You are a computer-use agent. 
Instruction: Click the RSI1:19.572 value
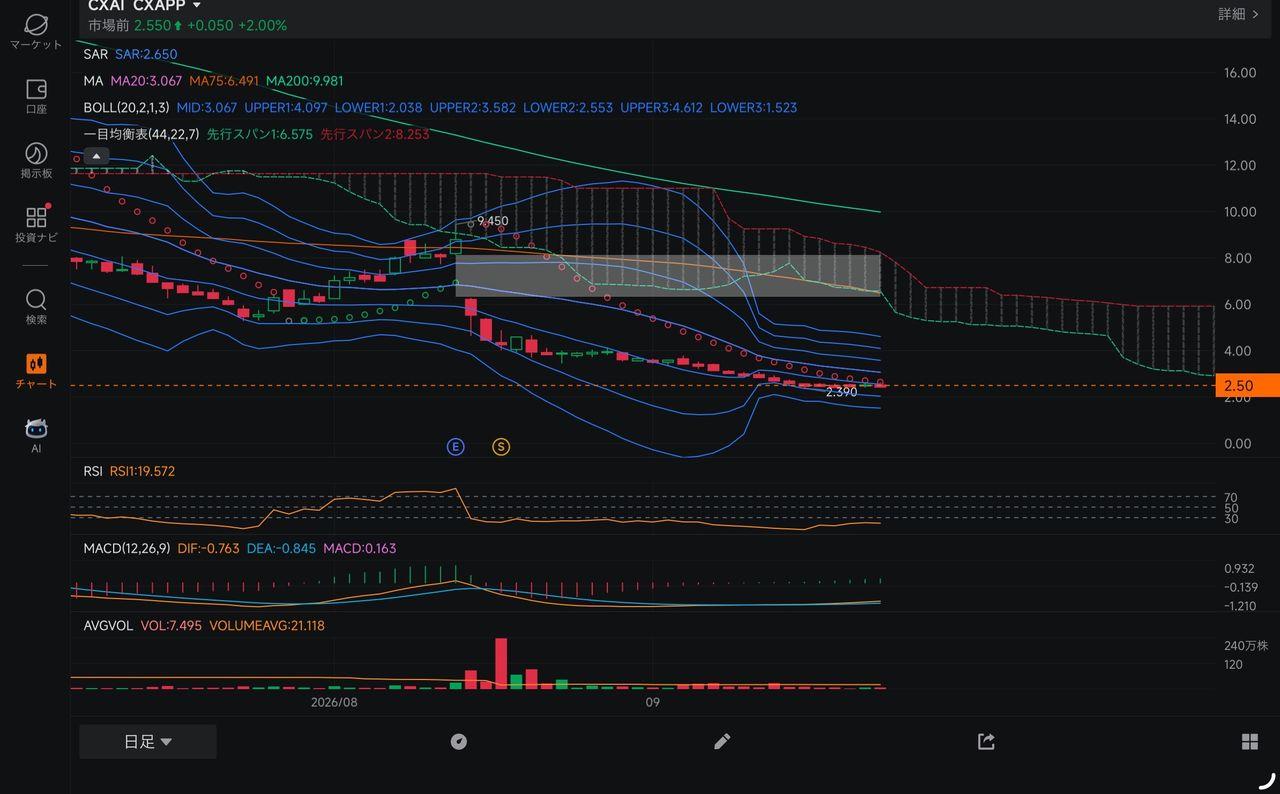[x=142, y=471]
